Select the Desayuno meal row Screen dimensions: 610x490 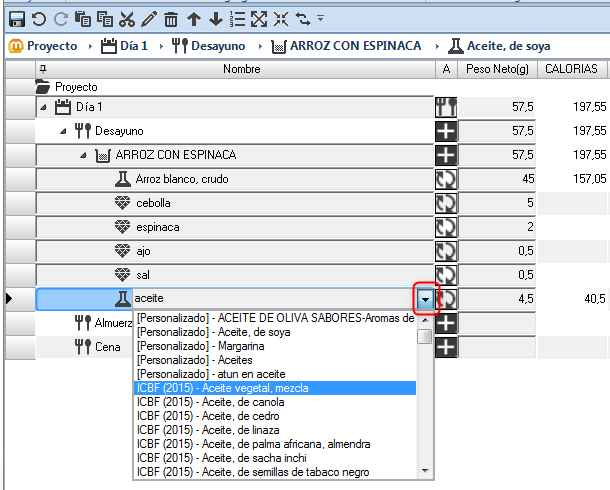click(x=235, y=131)
